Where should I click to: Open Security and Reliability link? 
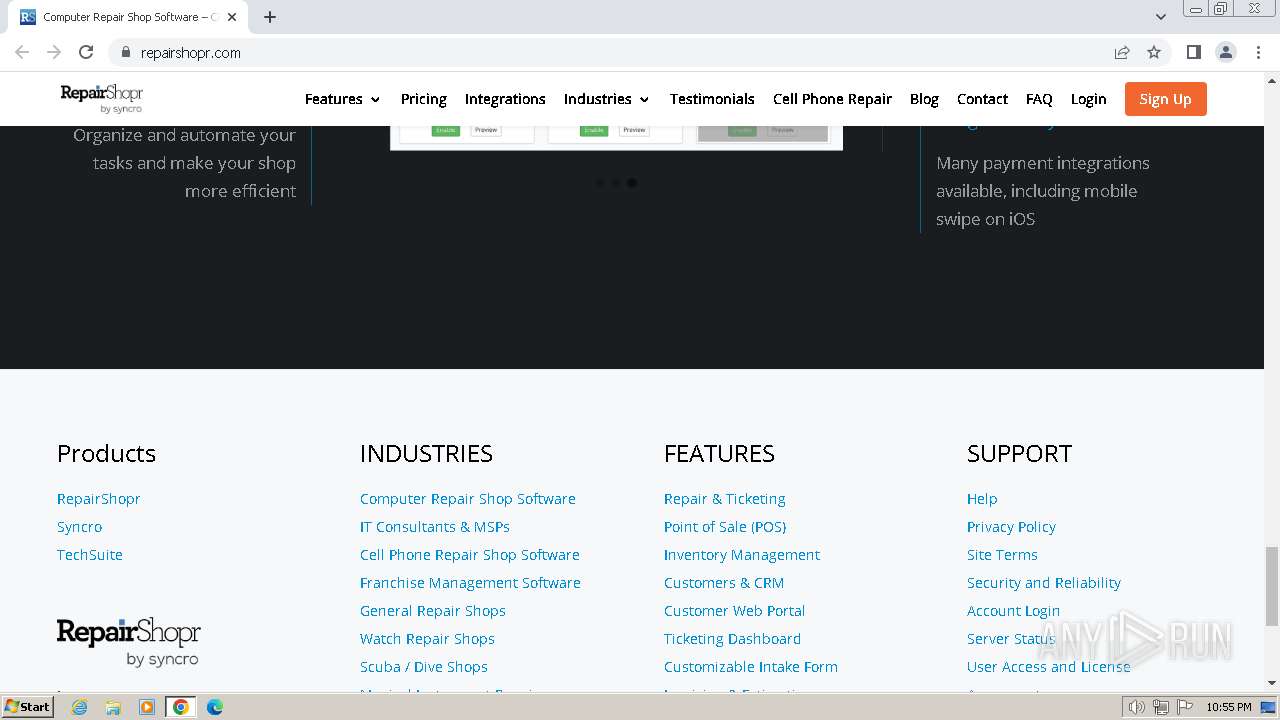tap(1043, 582)
